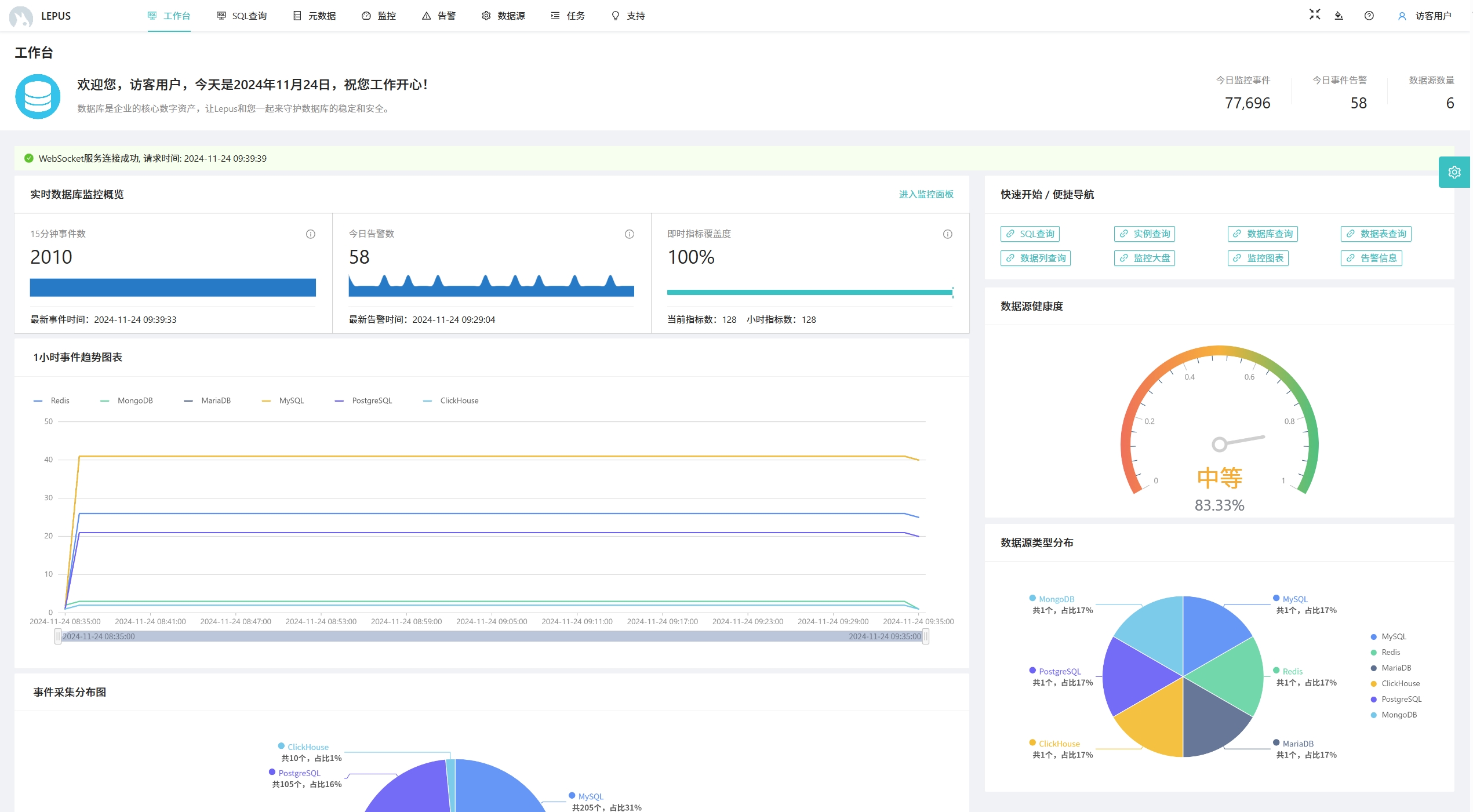Toggle PostgreSQL in pie chart legend
This screenshot has width=1473, height=812.
(1396, 699)
